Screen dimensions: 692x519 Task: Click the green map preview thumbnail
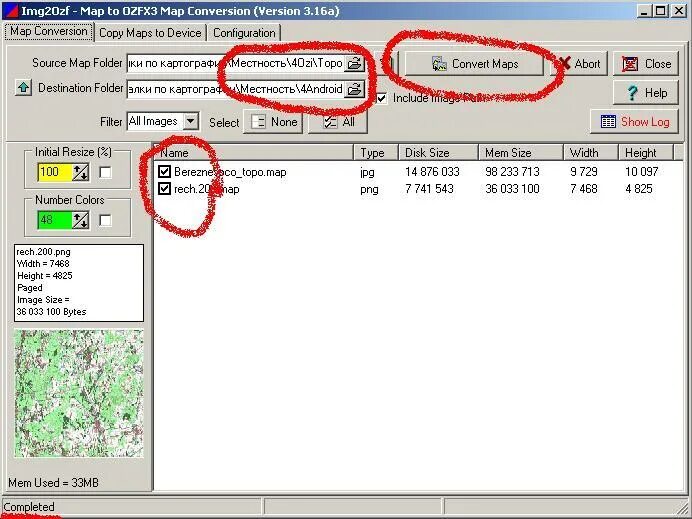(x=79, y=393)
